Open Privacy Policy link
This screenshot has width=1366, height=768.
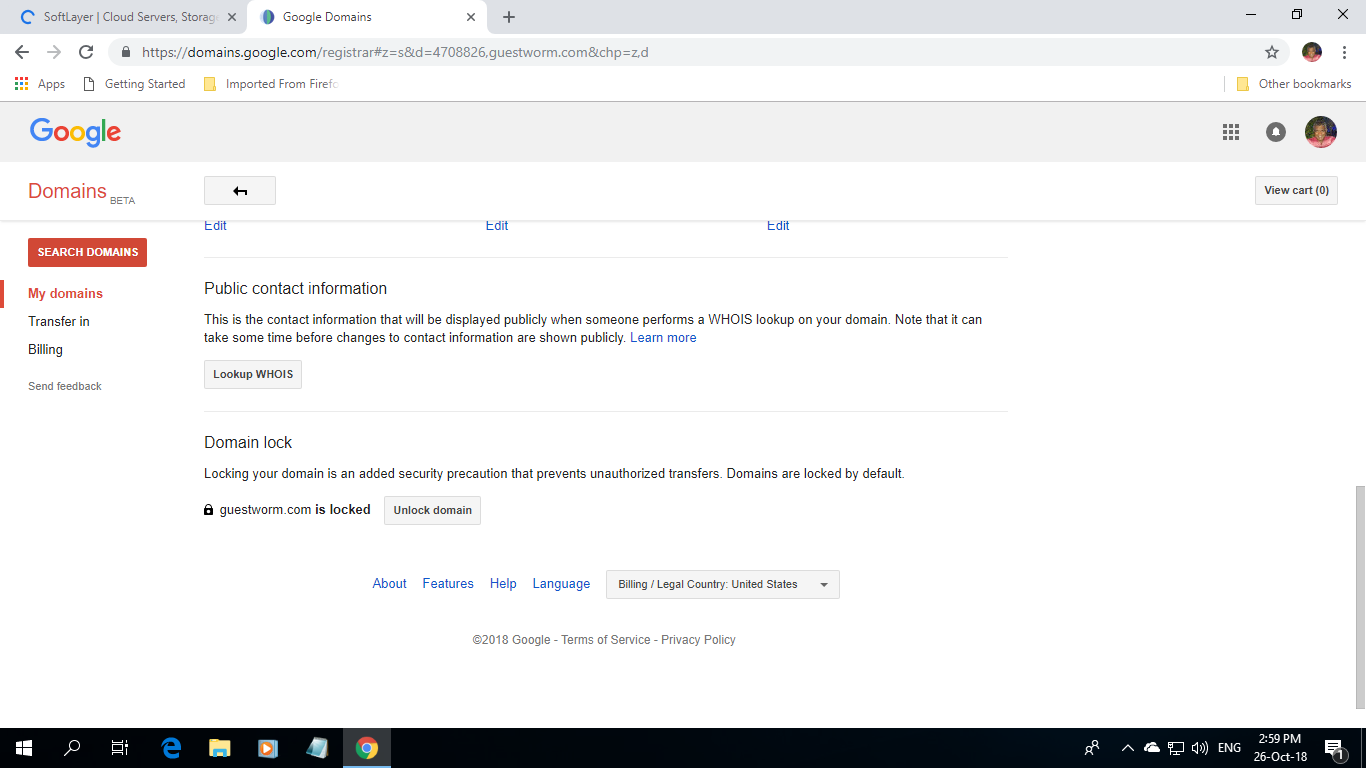click(698, 640)
